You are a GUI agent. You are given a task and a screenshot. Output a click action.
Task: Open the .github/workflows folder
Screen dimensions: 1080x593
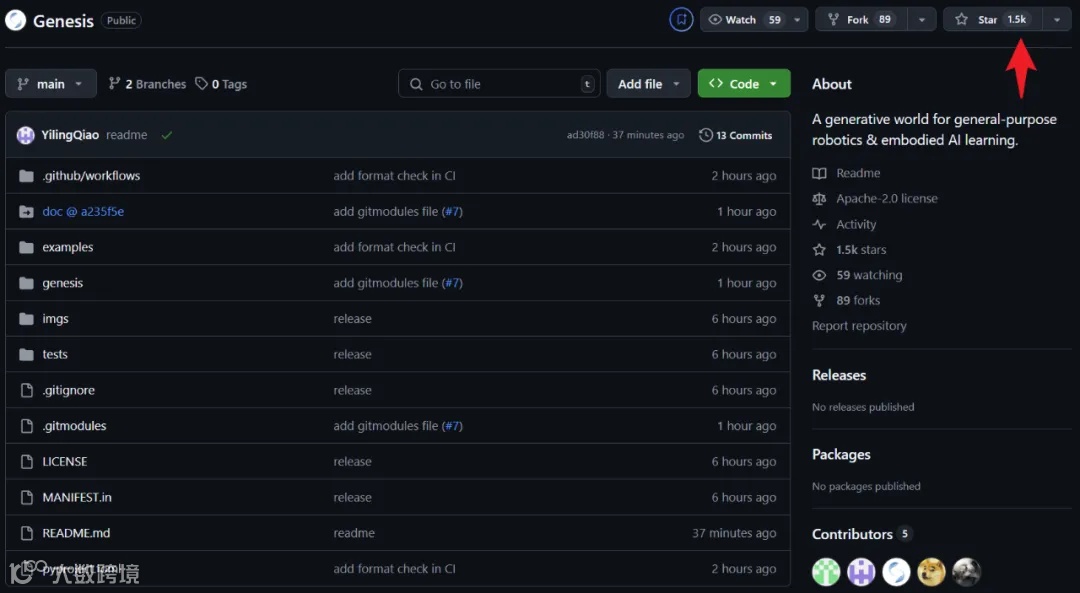tap(91, 176)
